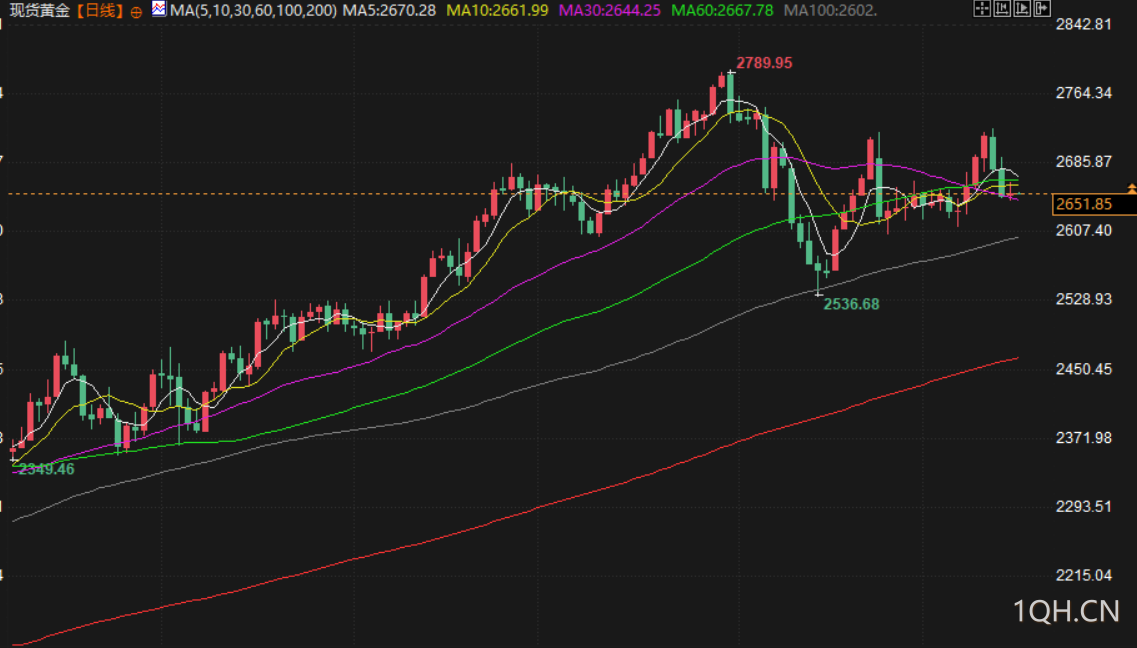Select the MA5:2670.28 legend value
The width and height of the screenshot is (1137, 648).
[x=389, y=11]
